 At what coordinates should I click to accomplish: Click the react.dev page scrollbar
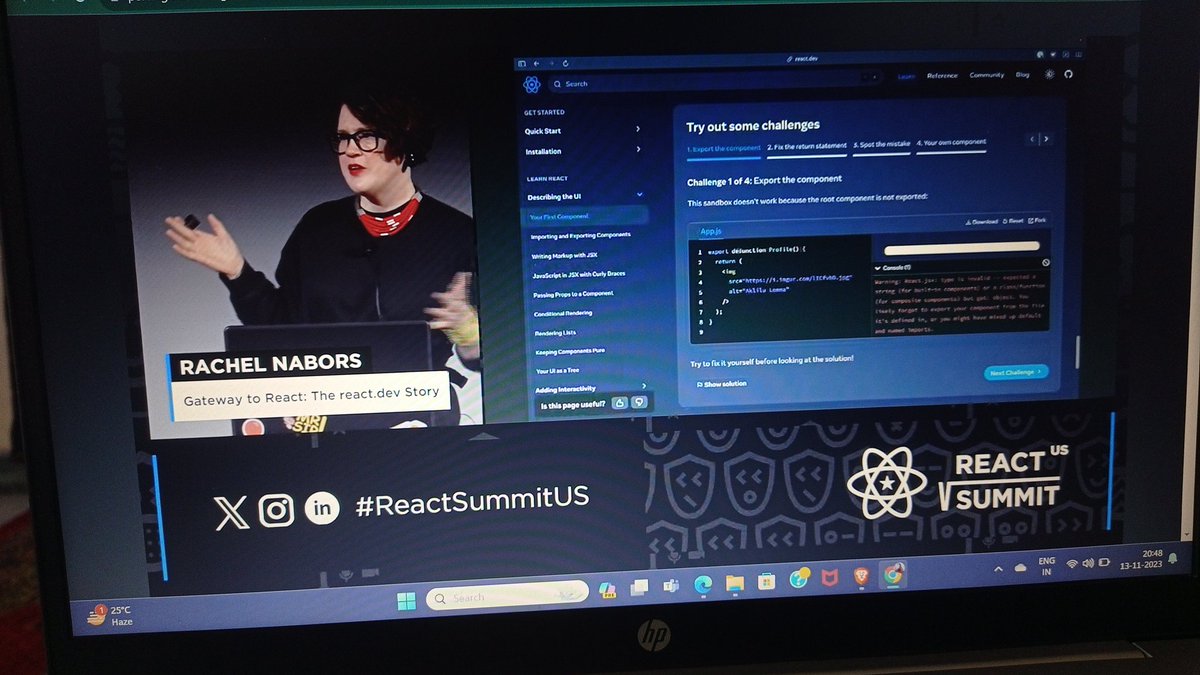click(x=1077, y=353)
